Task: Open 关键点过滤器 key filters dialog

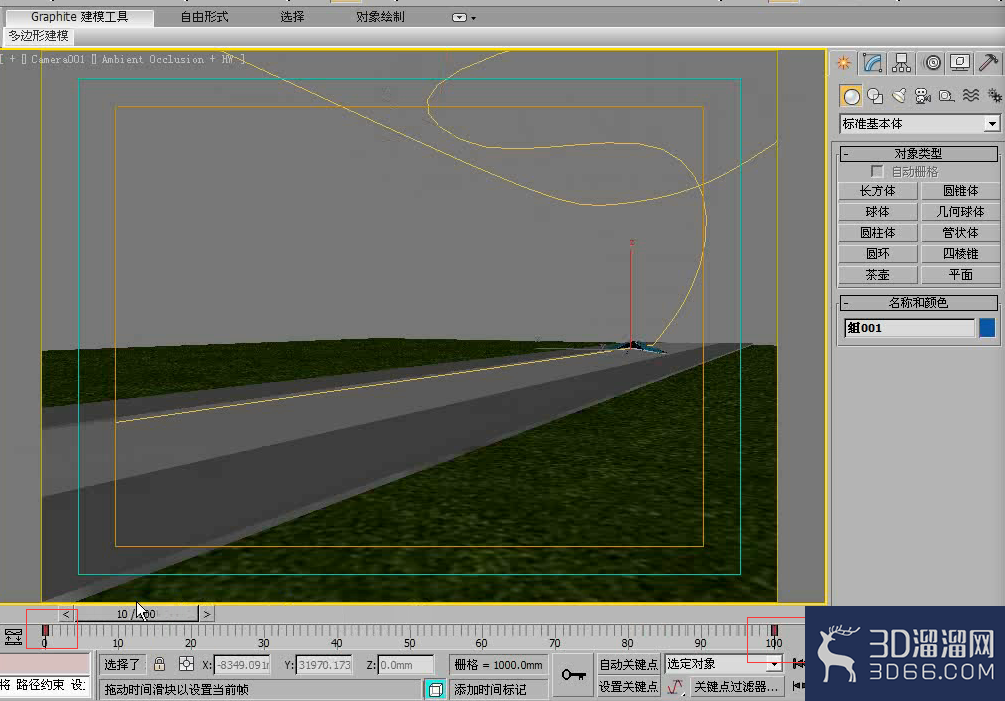Action: point(736,687)
